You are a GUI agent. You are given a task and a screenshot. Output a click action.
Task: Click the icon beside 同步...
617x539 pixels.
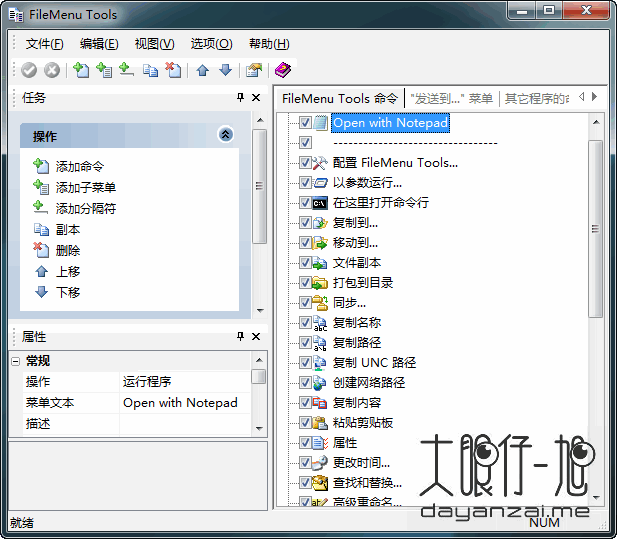pyautogui.click(x=320, y=303)
